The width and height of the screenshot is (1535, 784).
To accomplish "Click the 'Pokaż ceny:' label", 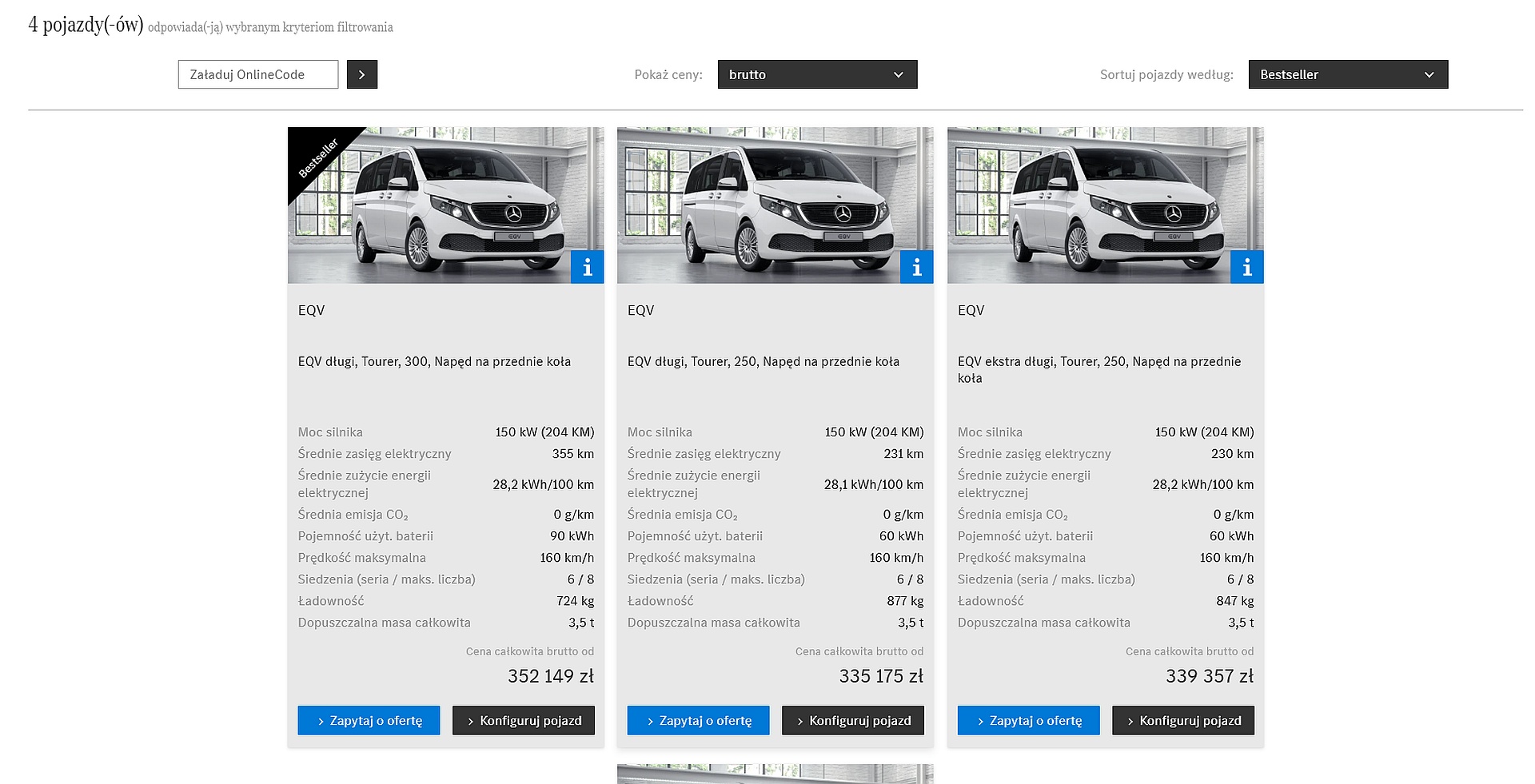I will click(668, 74).
